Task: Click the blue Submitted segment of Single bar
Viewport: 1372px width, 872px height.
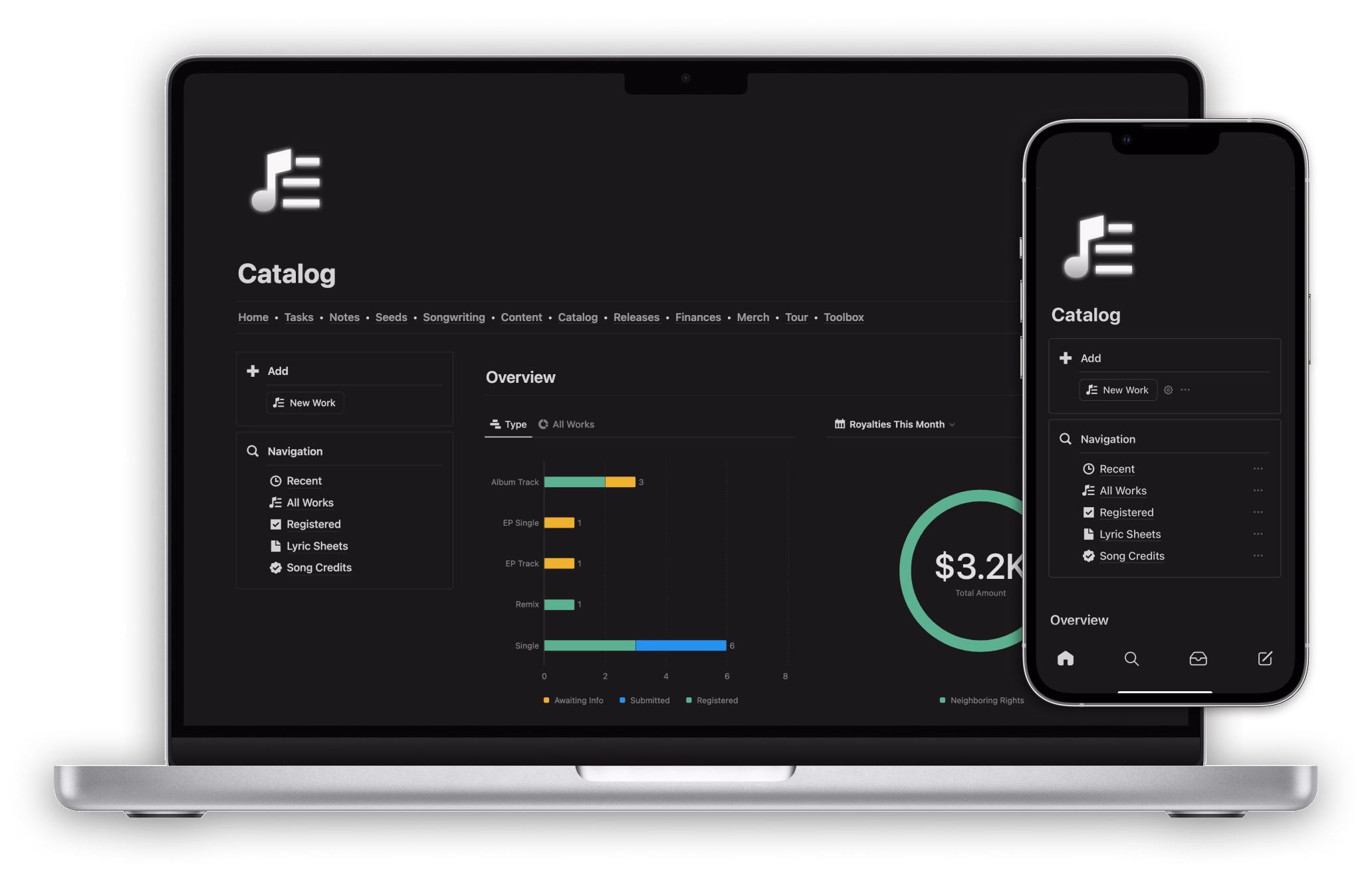Action: point(681,645)
